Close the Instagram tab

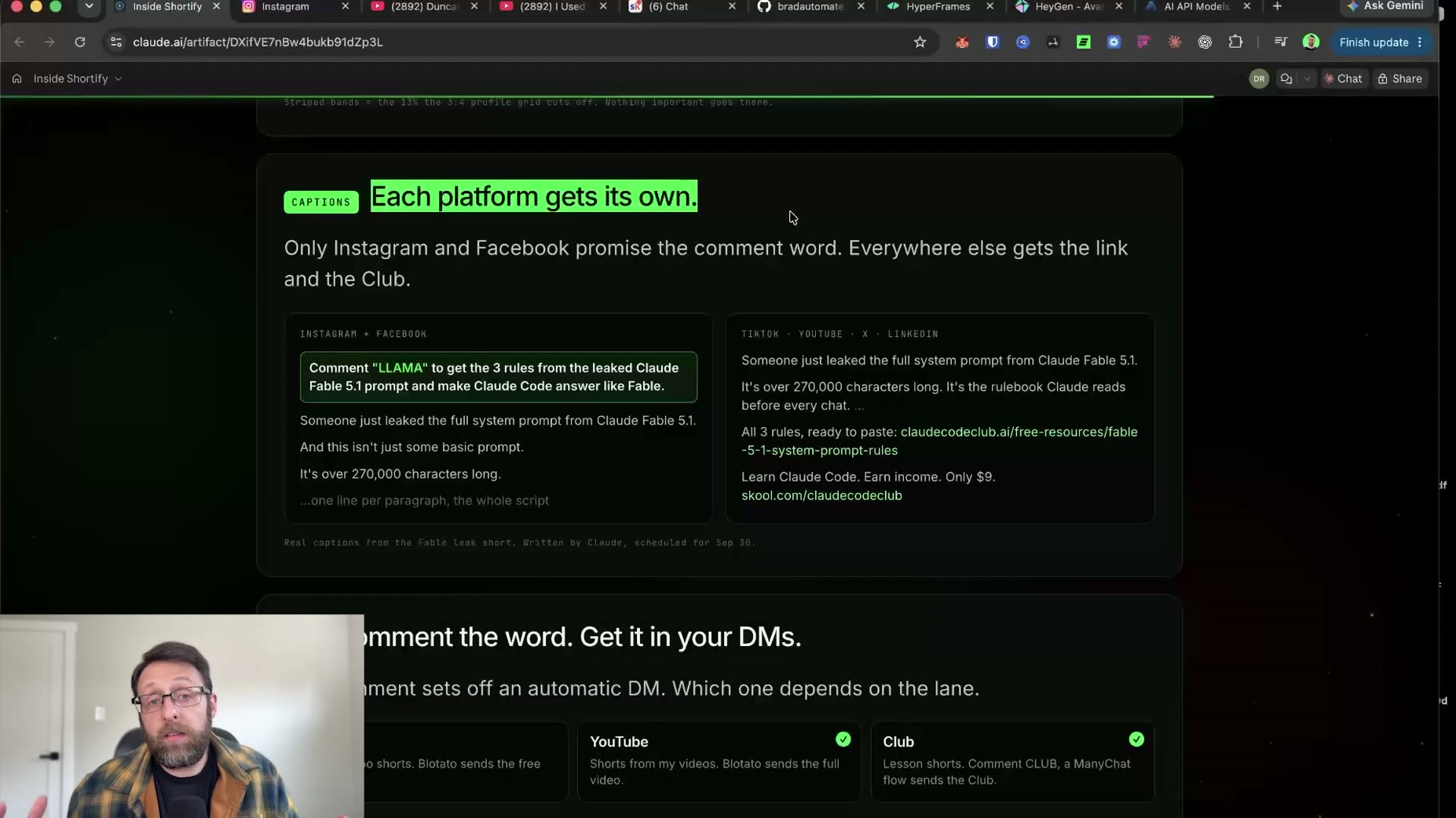(345, 6)
